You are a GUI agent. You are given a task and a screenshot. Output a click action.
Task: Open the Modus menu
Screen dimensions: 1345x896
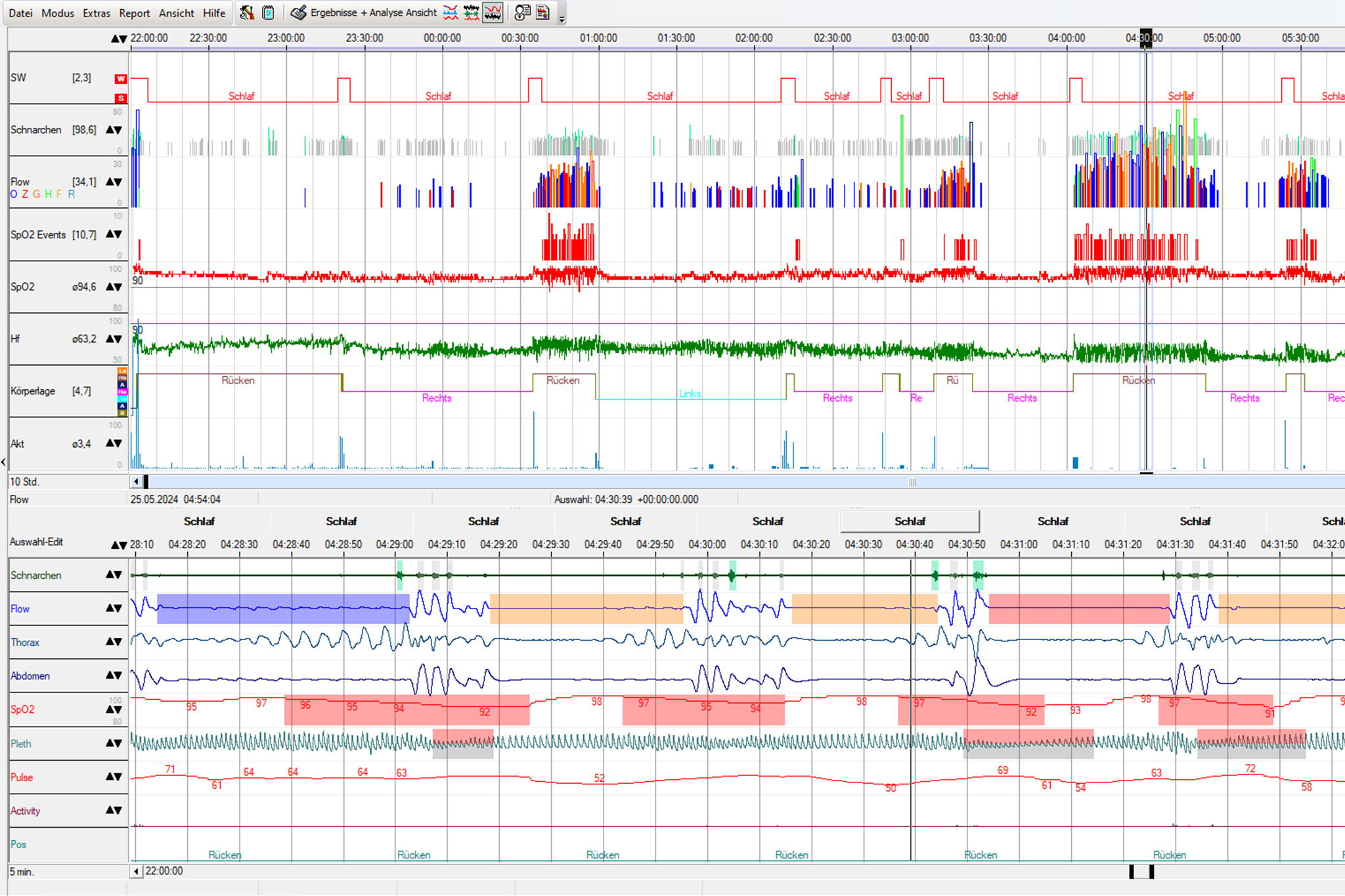[x=58, y=13]
